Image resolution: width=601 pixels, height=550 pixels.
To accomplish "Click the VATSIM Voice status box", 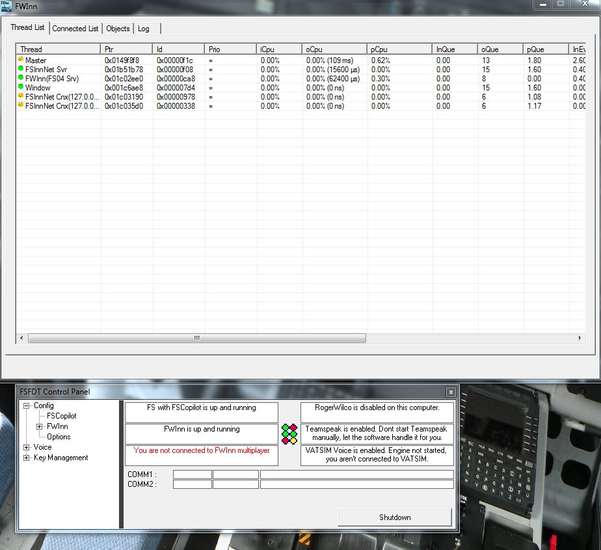I will pos(377,455).
